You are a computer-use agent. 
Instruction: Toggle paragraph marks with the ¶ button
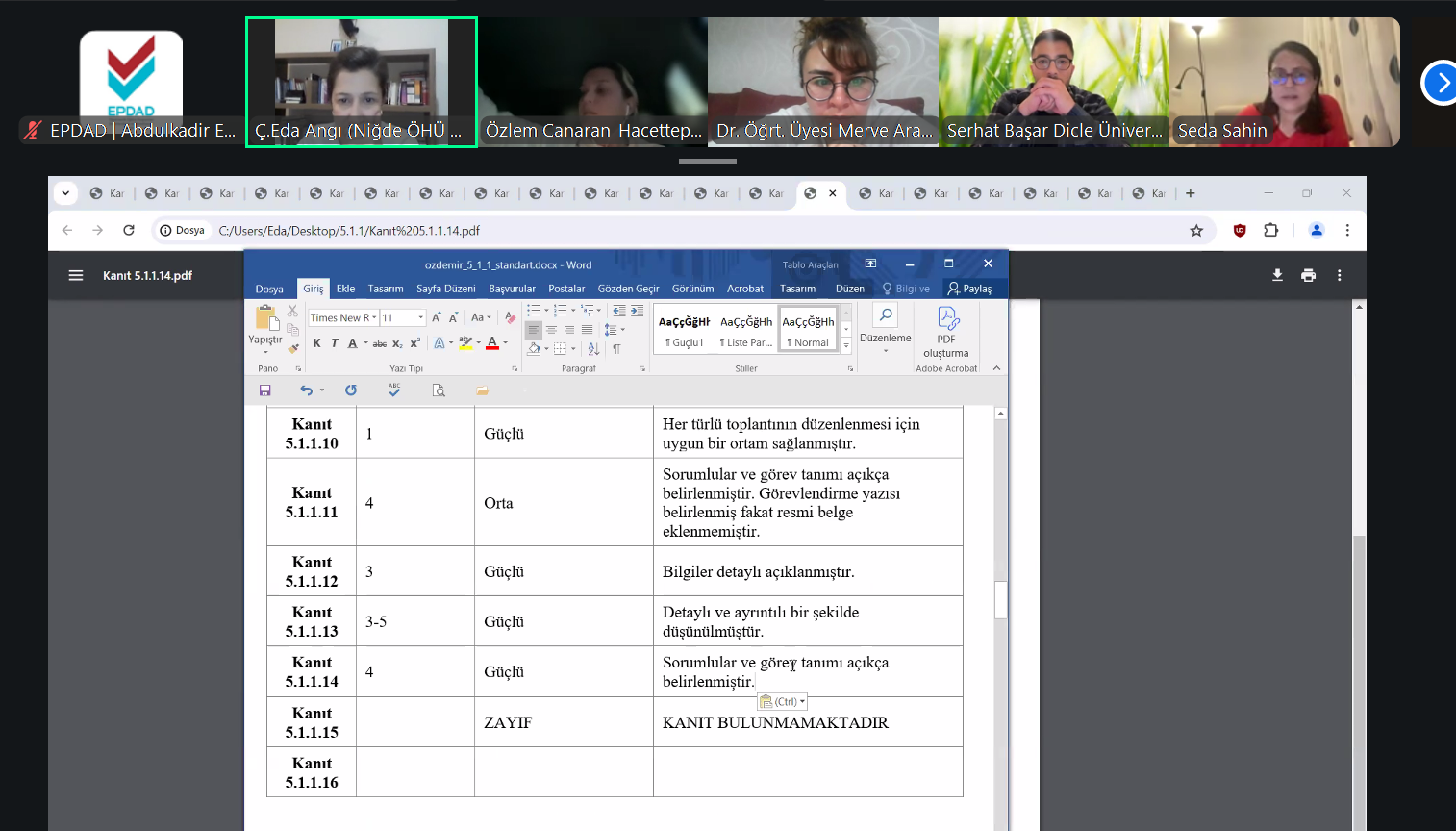[616, 348]
